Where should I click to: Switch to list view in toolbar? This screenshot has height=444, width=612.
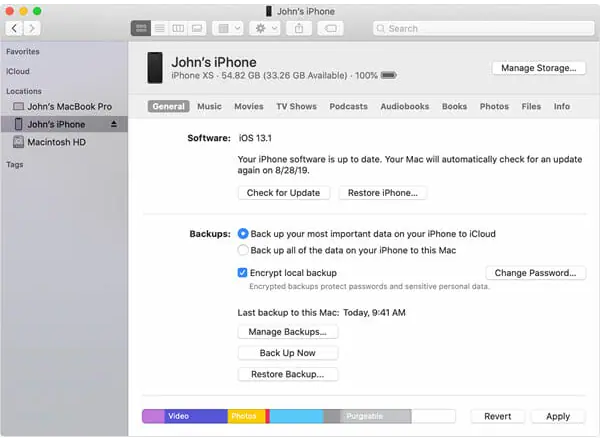160,28
